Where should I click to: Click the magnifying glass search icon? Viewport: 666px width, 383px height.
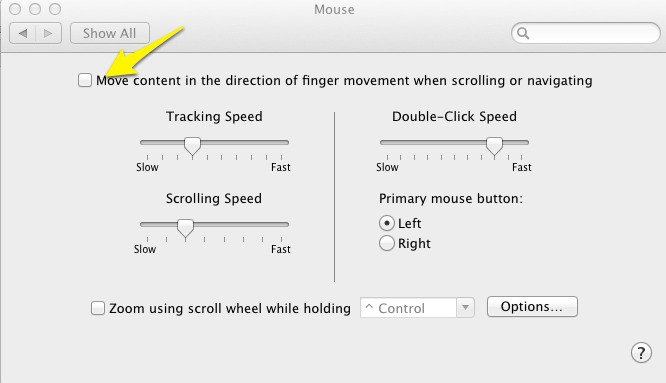point(523,33)
